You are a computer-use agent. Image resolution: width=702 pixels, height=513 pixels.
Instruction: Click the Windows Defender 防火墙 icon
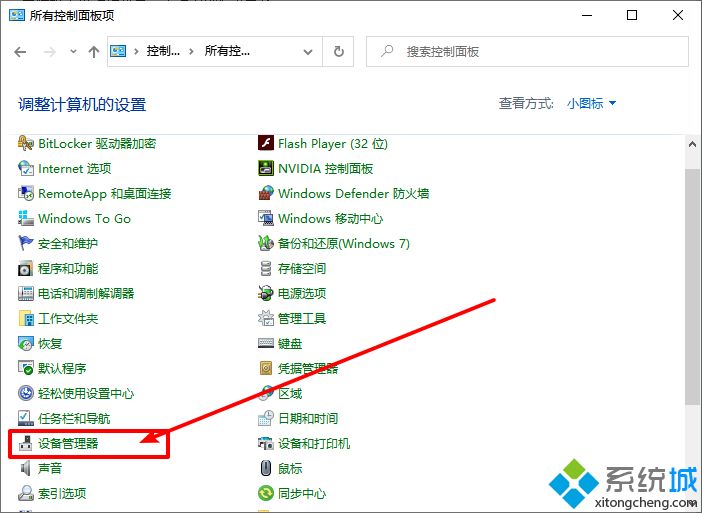tap(265, 193)
